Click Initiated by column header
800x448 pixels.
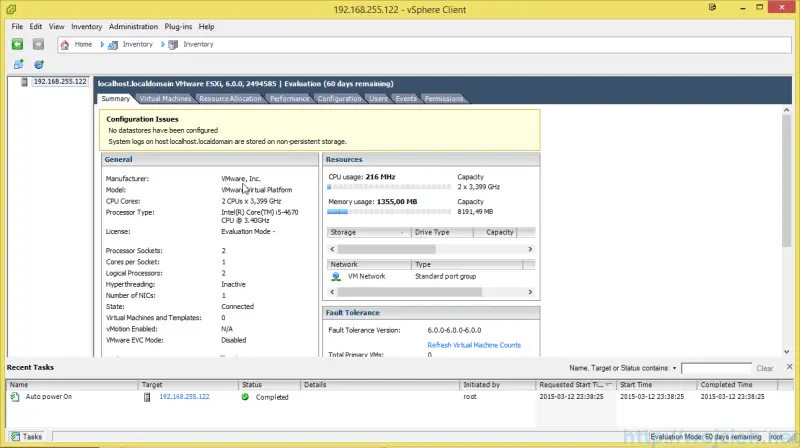(497, 385)
